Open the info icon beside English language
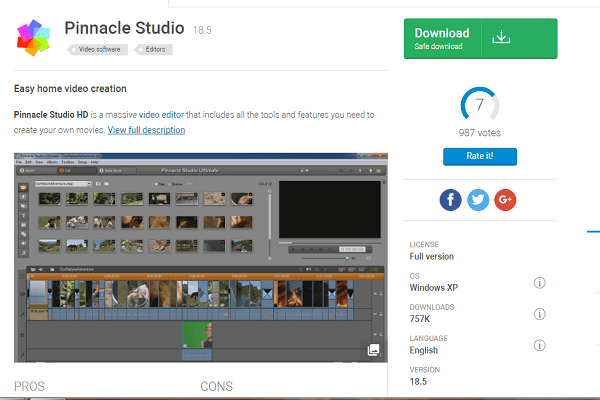The width and height of the screenshot is (600, 400). coord(540,346)
